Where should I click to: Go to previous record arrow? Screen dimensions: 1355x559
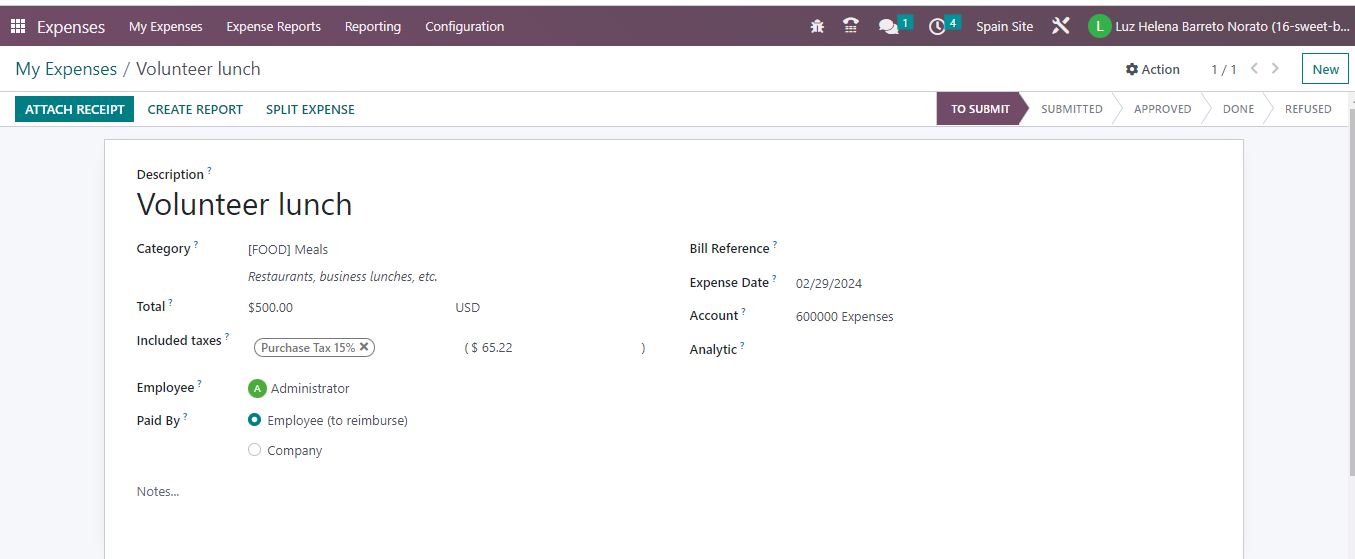point(1255,69)
